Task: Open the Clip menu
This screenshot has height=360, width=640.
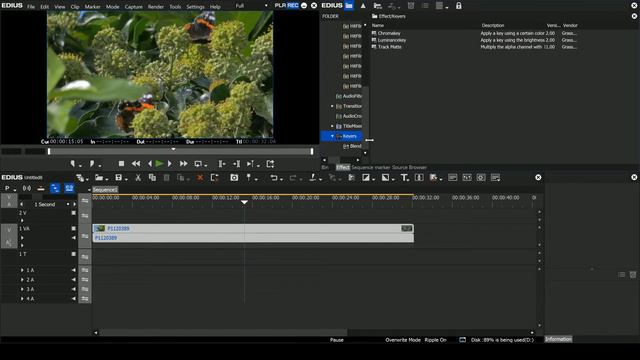Action: [x=75, y=7]
